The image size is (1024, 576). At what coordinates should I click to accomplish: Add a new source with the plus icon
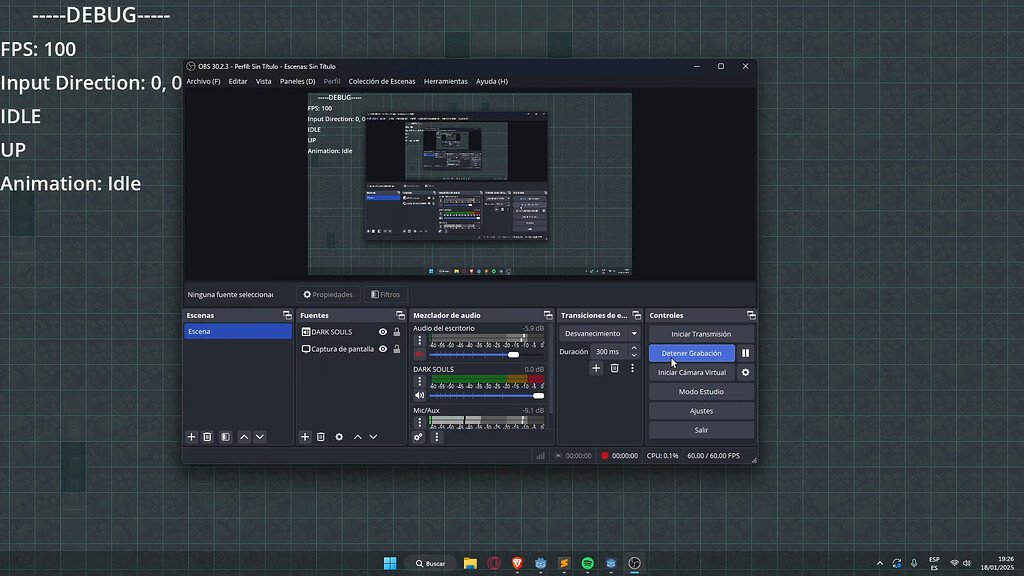point(305,437)
